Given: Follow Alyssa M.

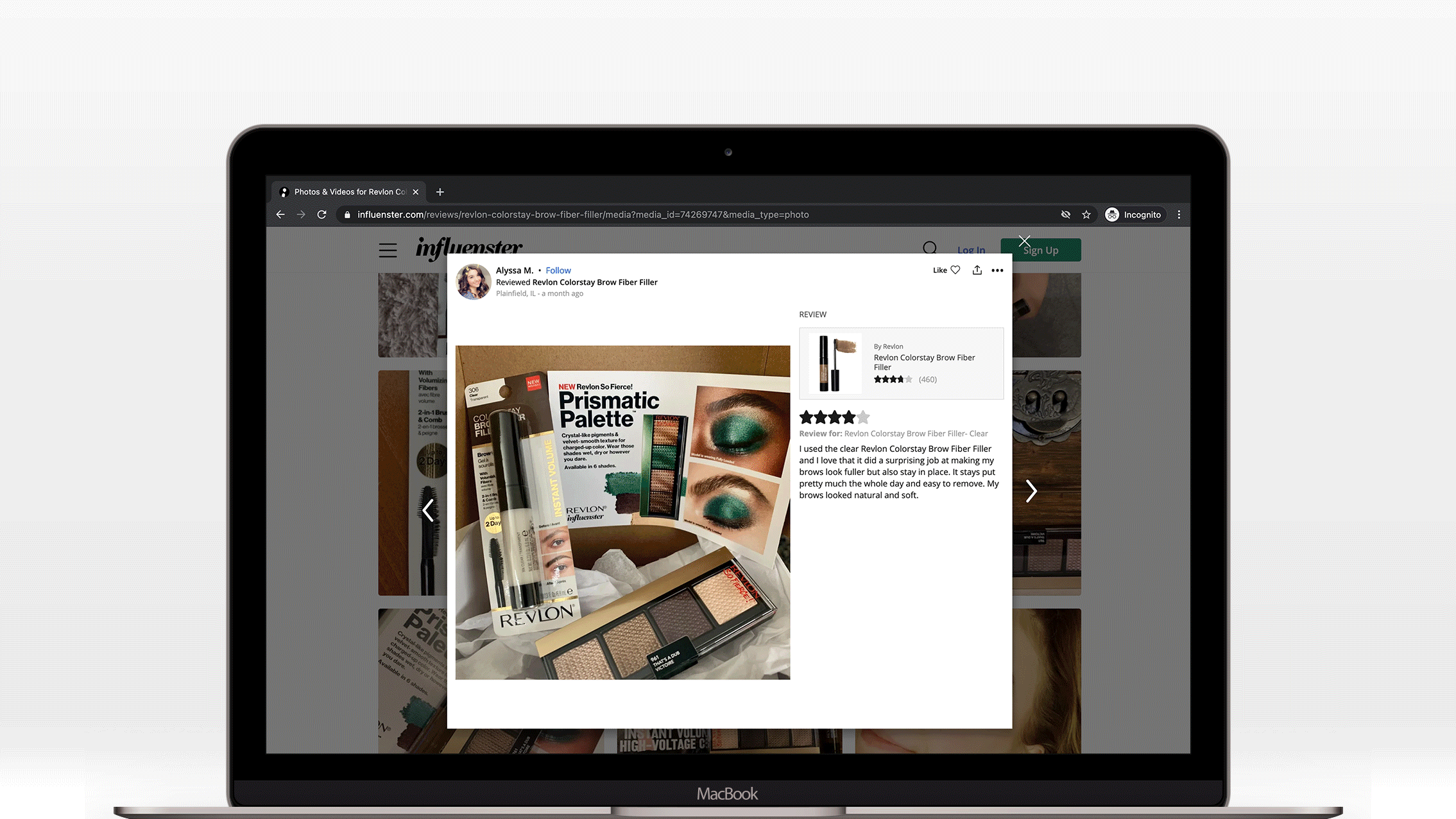Looking at the screenshot, I should [x=558, y=271].
